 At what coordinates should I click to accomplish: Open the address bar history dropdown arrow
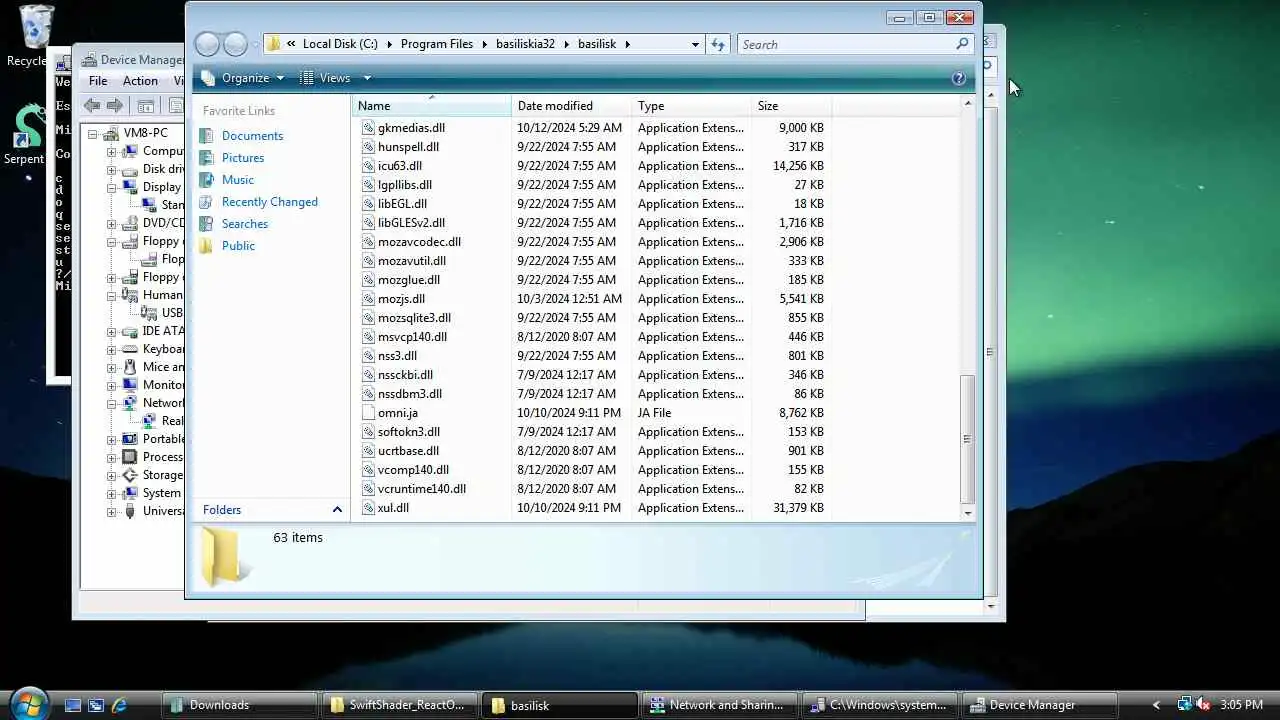click(695, 44)
